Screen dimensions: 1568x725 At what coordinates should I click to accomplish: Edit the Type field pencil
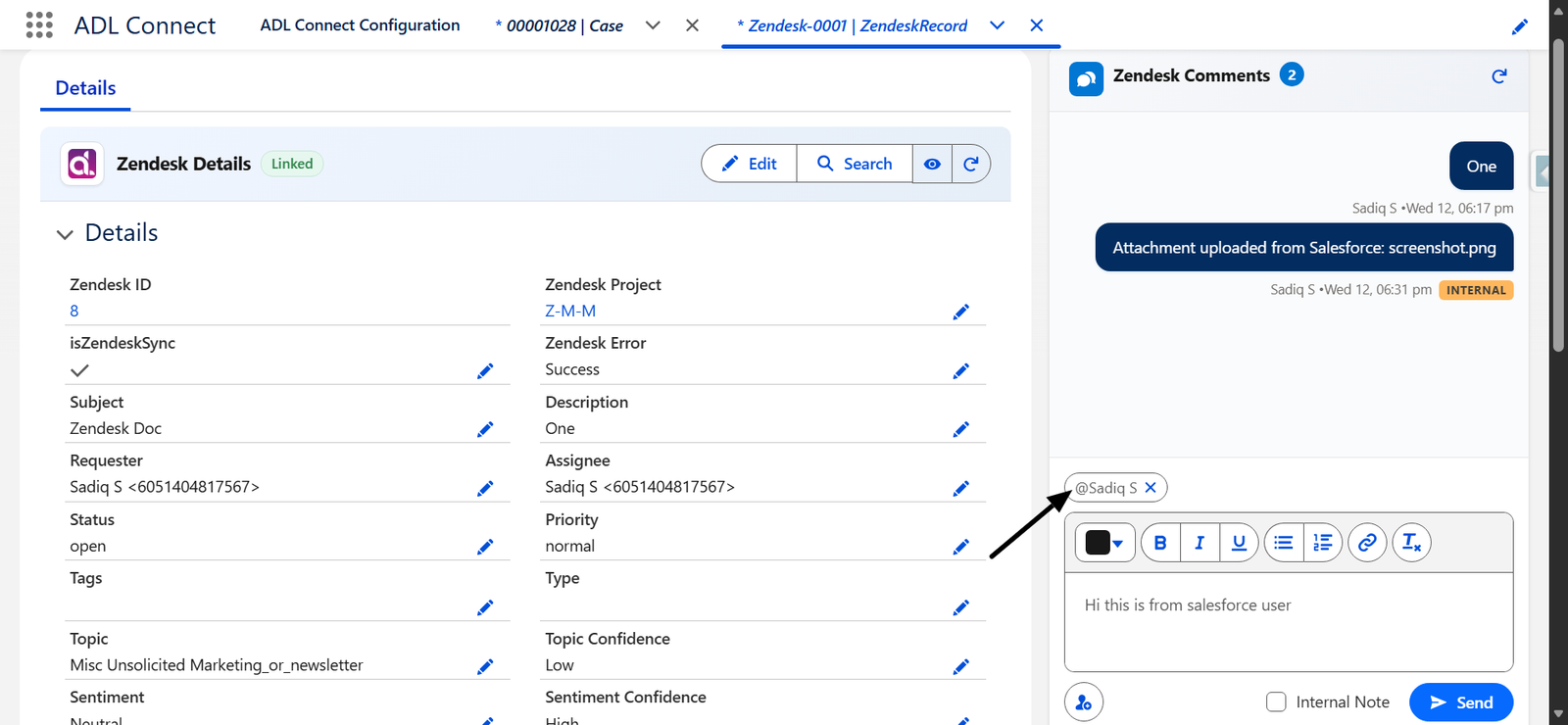coord(961,608)
